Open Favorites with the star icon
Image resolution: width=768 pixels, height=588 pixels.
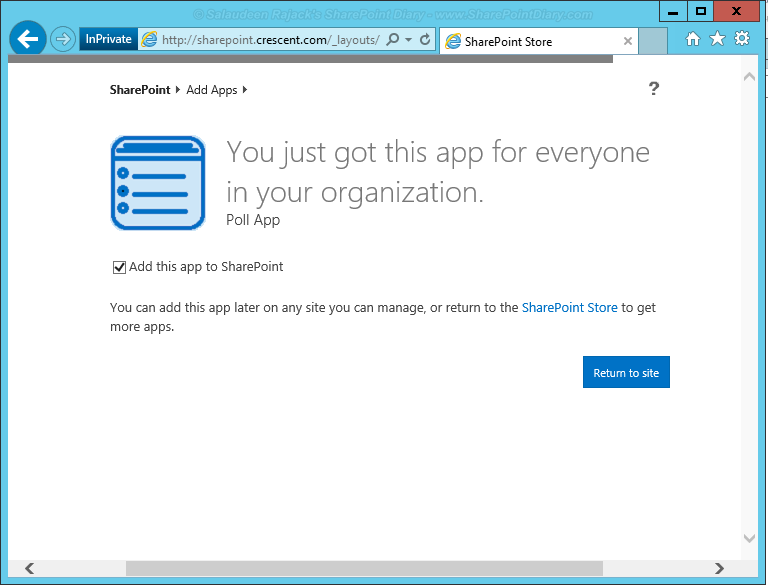(717, 38)
